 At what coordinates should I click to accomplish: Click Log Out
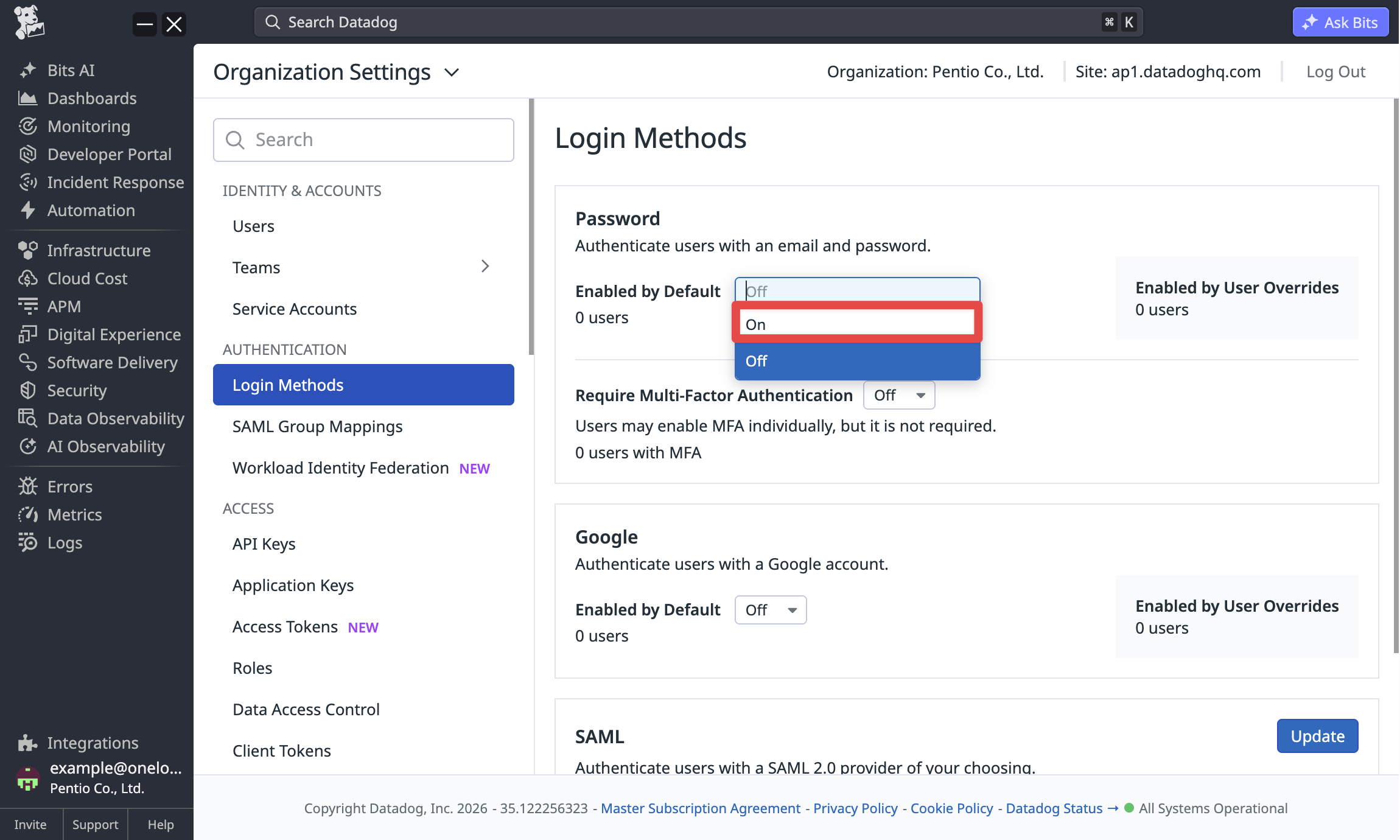click(1335, 72)
